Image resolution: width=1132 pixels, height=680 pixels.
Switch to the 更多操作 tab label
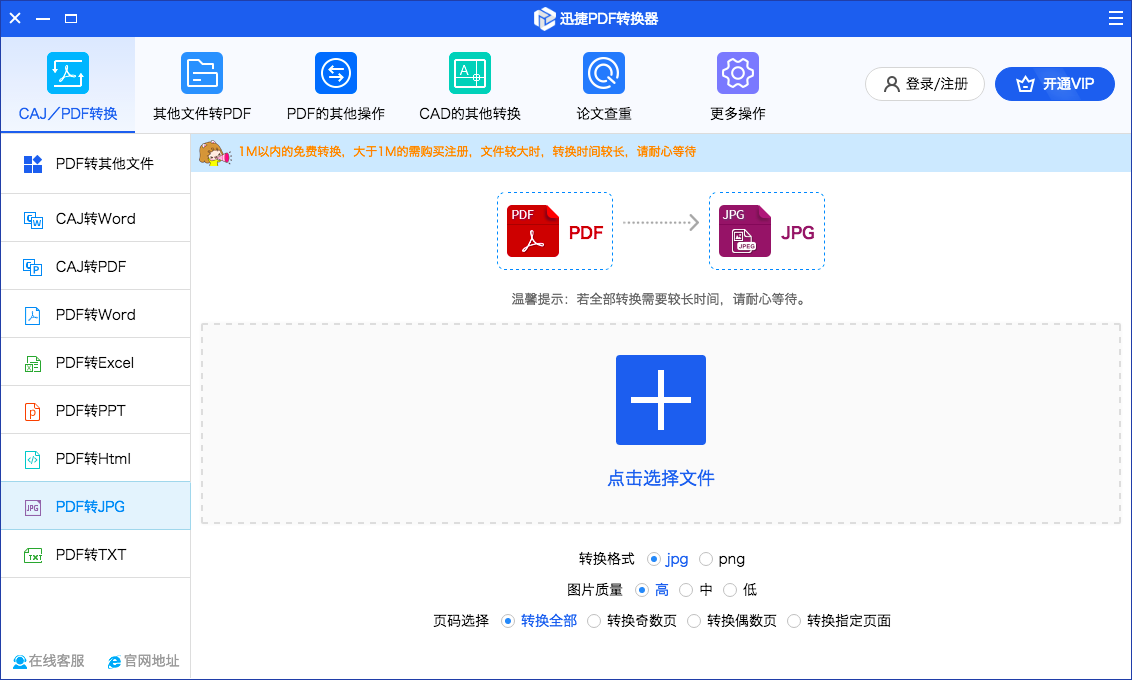(738, 114)
